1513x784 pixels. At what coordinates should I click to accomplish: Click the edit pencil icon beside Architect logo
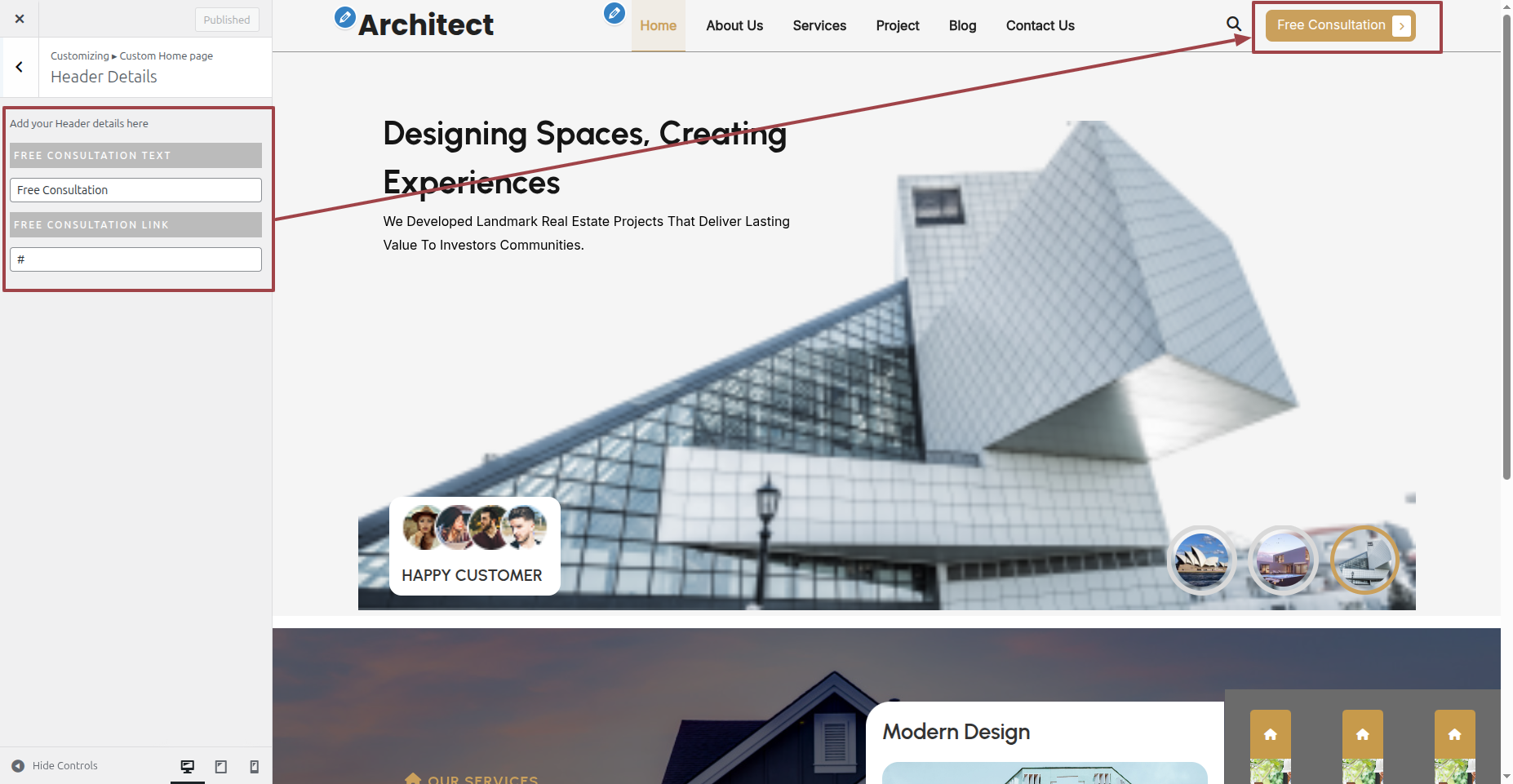coord(345,16)
